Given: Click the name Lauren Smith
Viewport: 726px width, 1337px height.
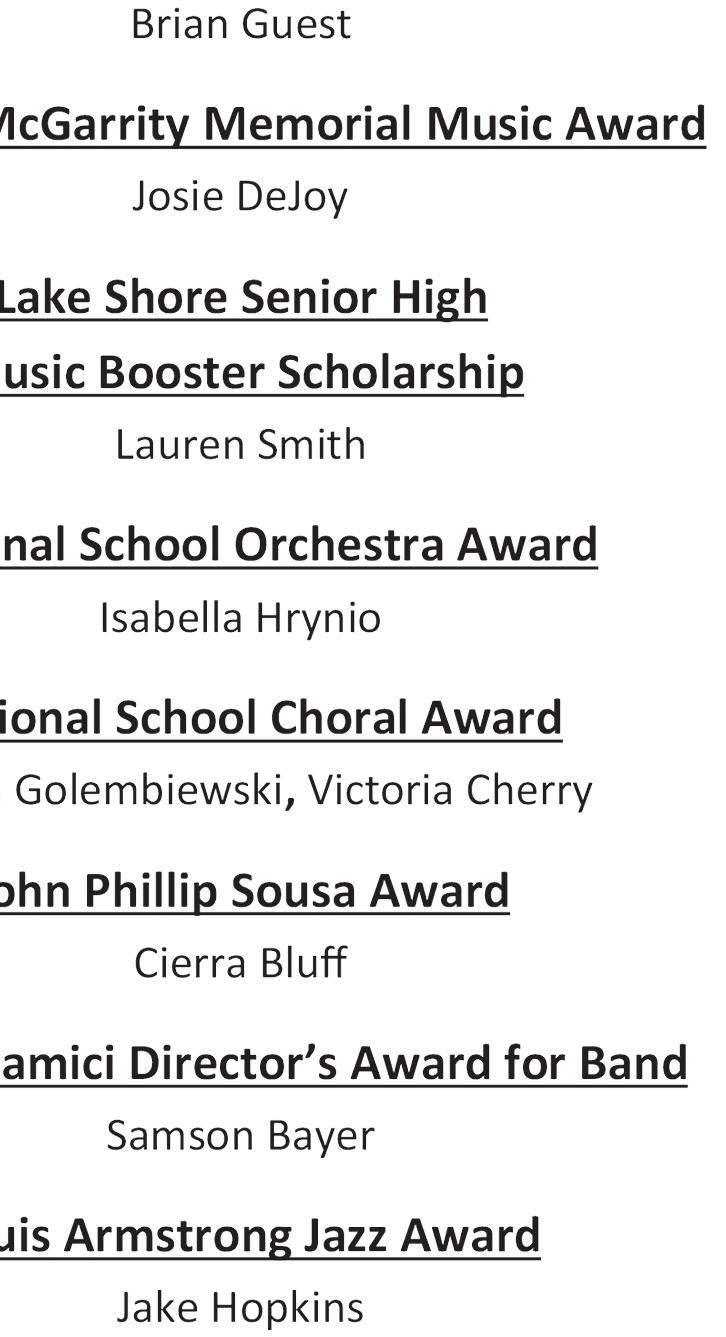Looking at the screenshot, I should click(240, 444).
